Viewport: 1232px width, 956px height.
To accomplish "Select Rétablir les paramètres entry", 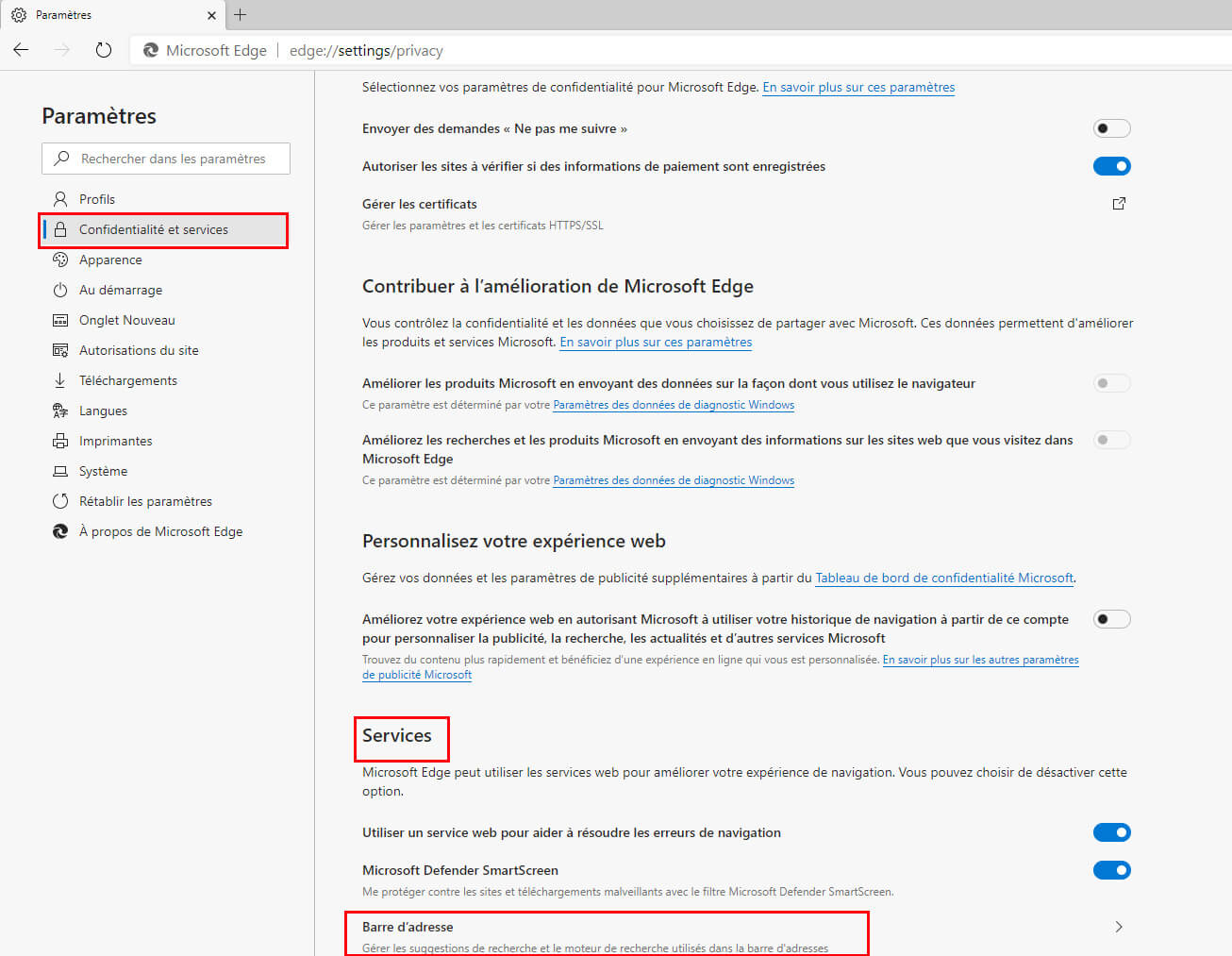I will [x=166, y=501].
